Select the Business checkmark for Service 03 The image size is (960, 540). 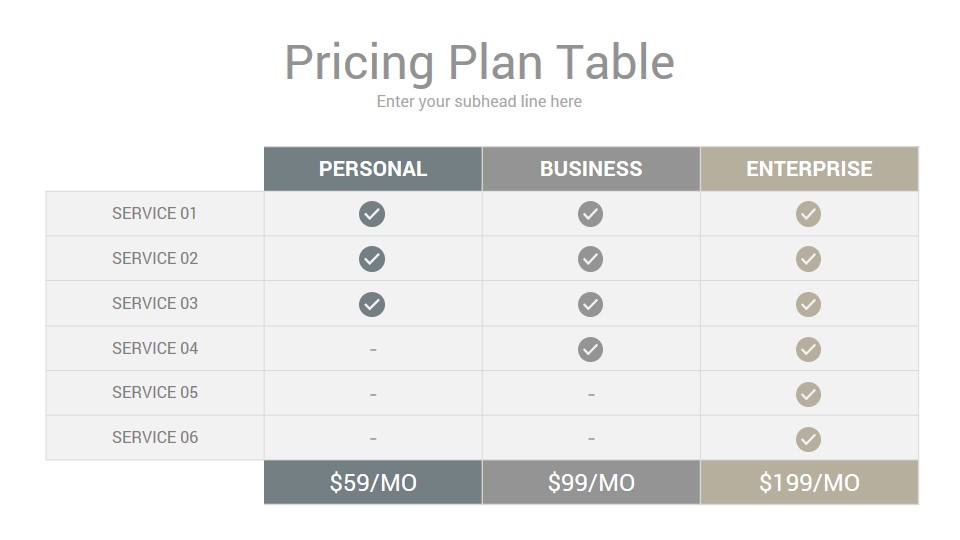(590, 304)
